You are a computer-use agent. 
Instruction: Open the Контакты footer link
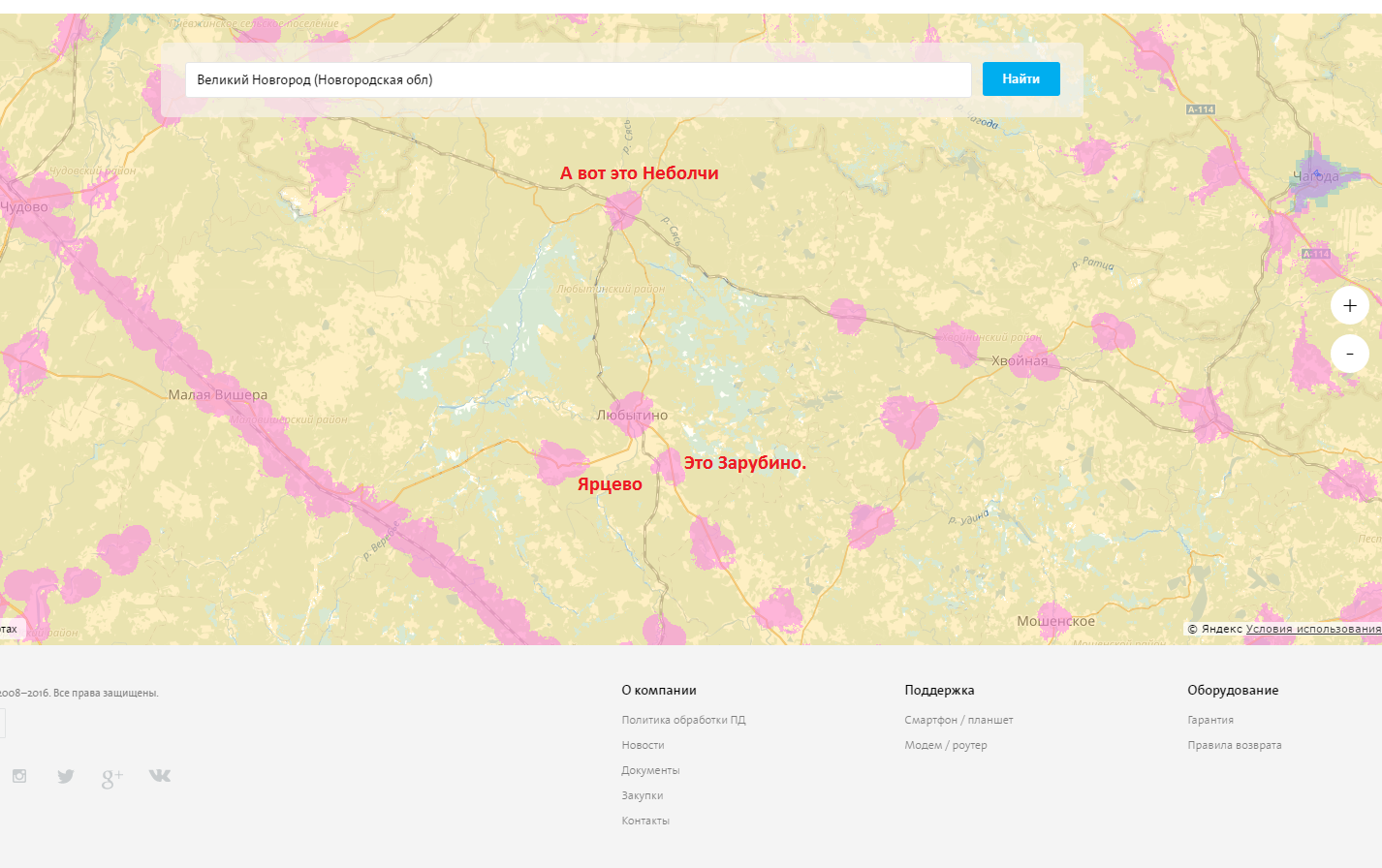coord(645,821)
